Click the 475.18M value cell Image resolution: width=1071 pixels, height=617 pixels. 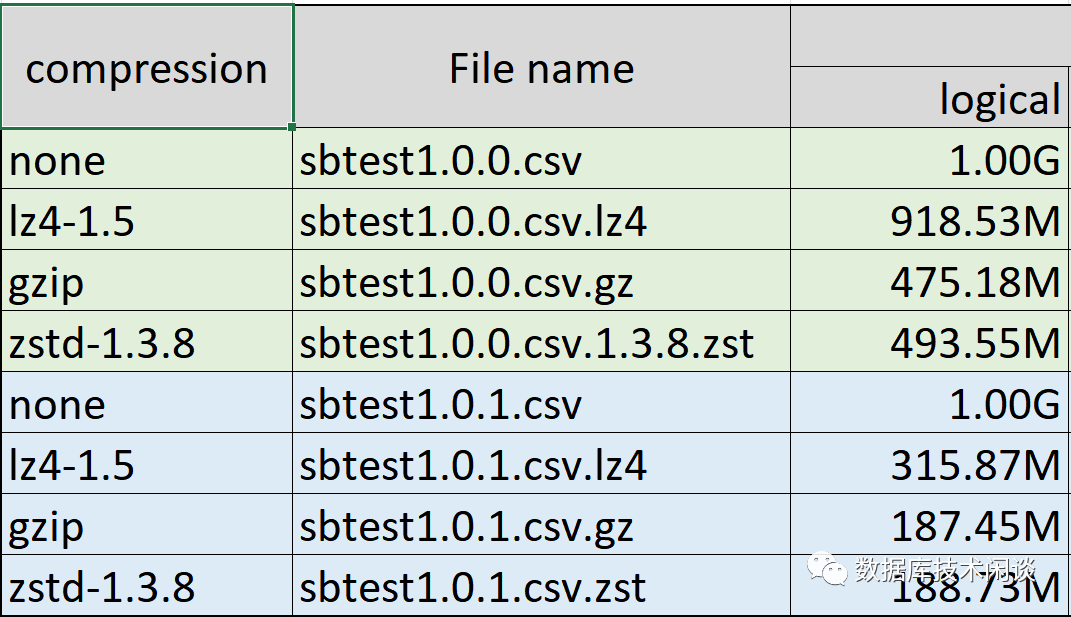(930, 282)
